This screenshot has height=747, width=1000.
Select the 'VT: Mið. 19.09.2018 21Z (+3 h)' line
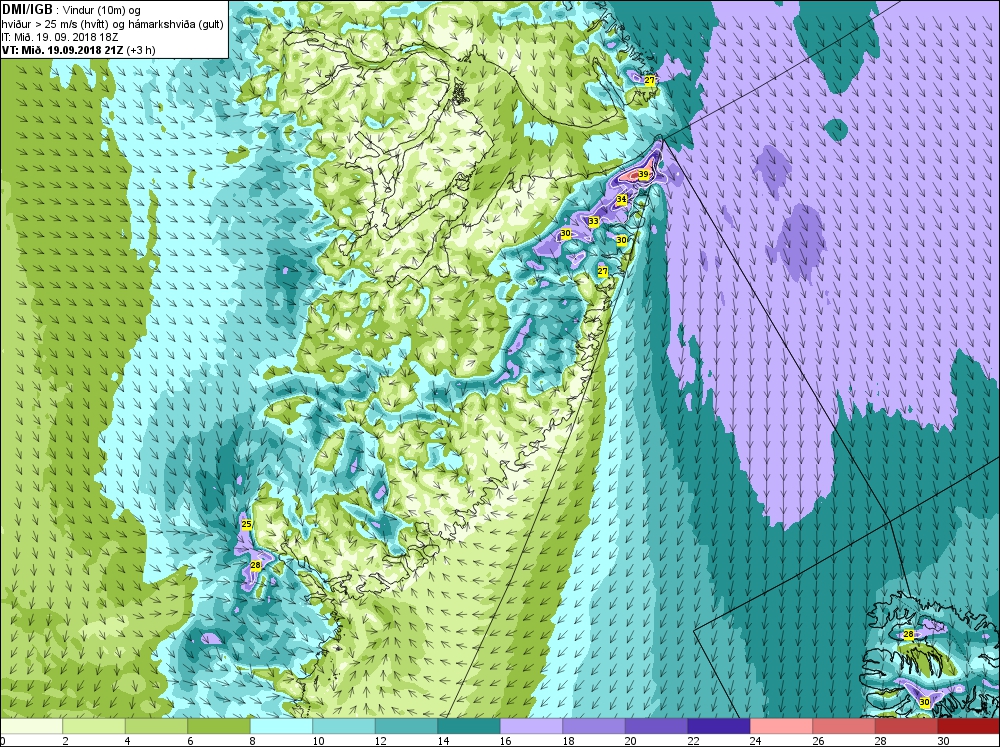pyautogui.click(x=78, y=50)
